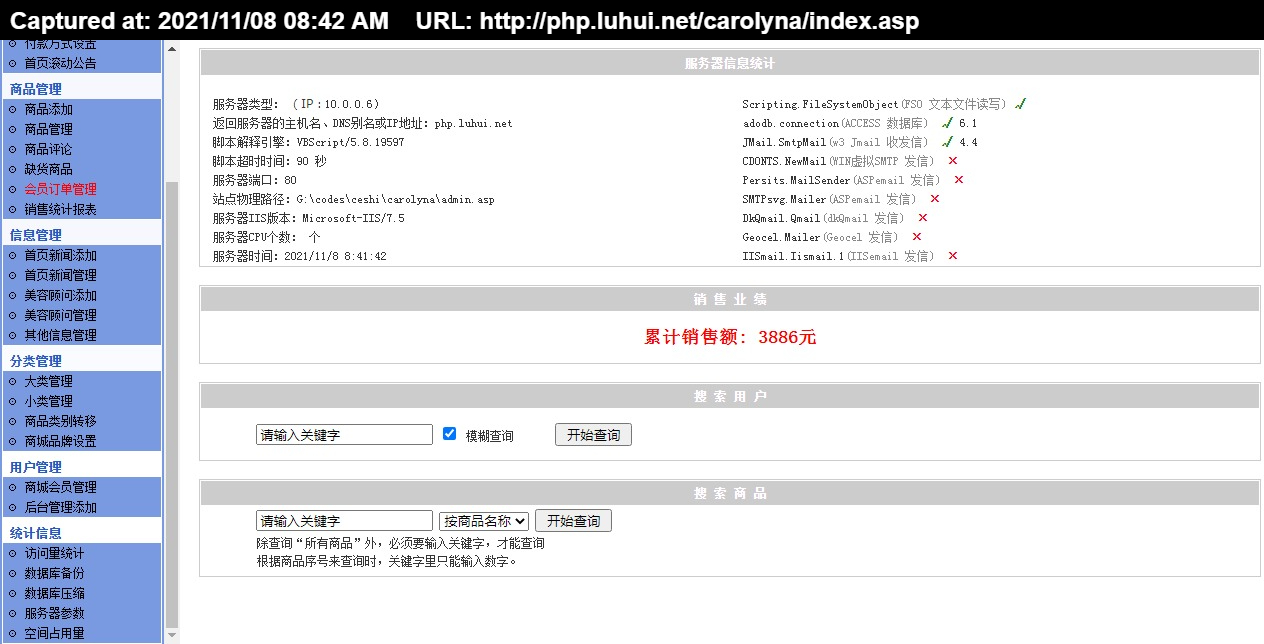Screen dimensions: 1264x644
Task: Click the green check beside adodb.connection
Action: click(947, 123)
